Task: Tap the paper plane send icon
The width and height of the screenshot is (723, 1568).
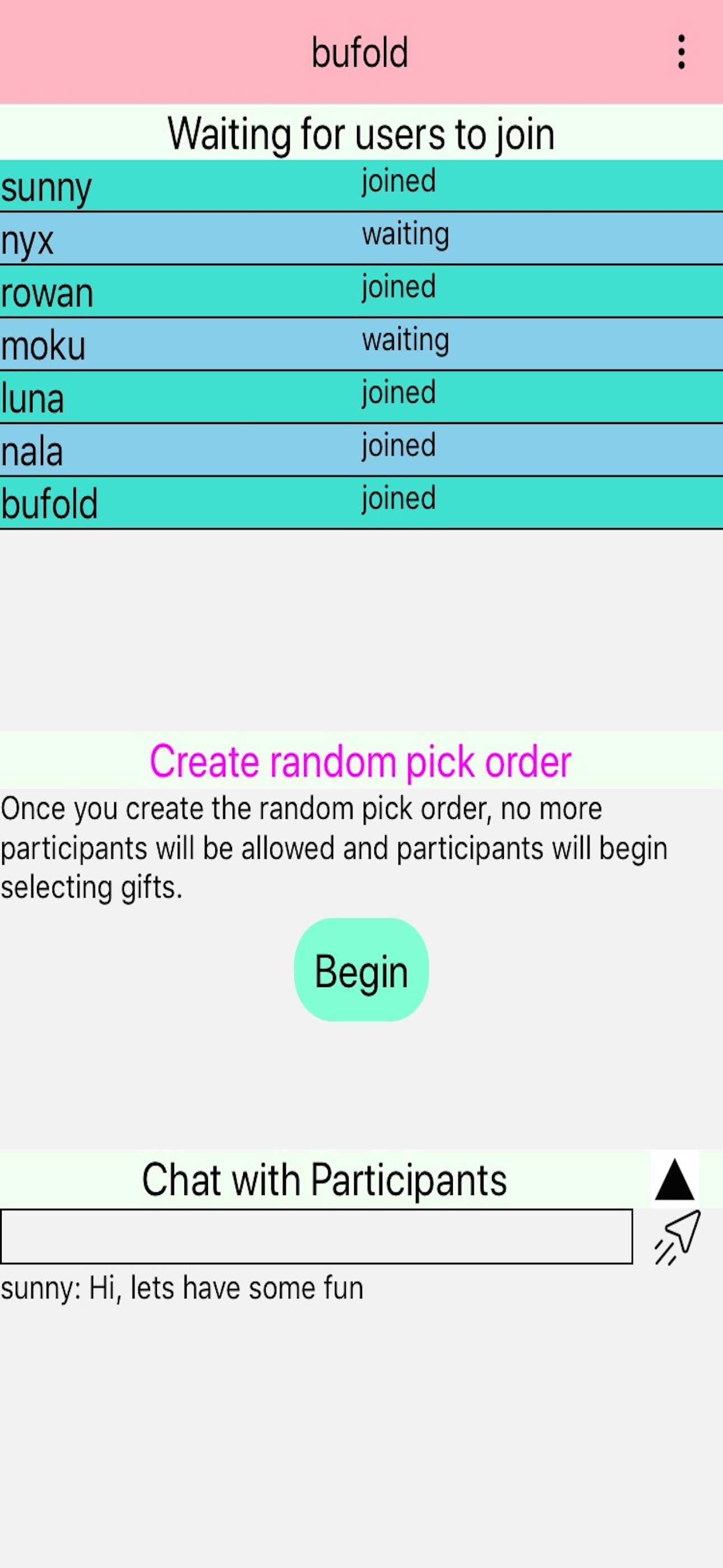Action: [x=676, y=1239]
